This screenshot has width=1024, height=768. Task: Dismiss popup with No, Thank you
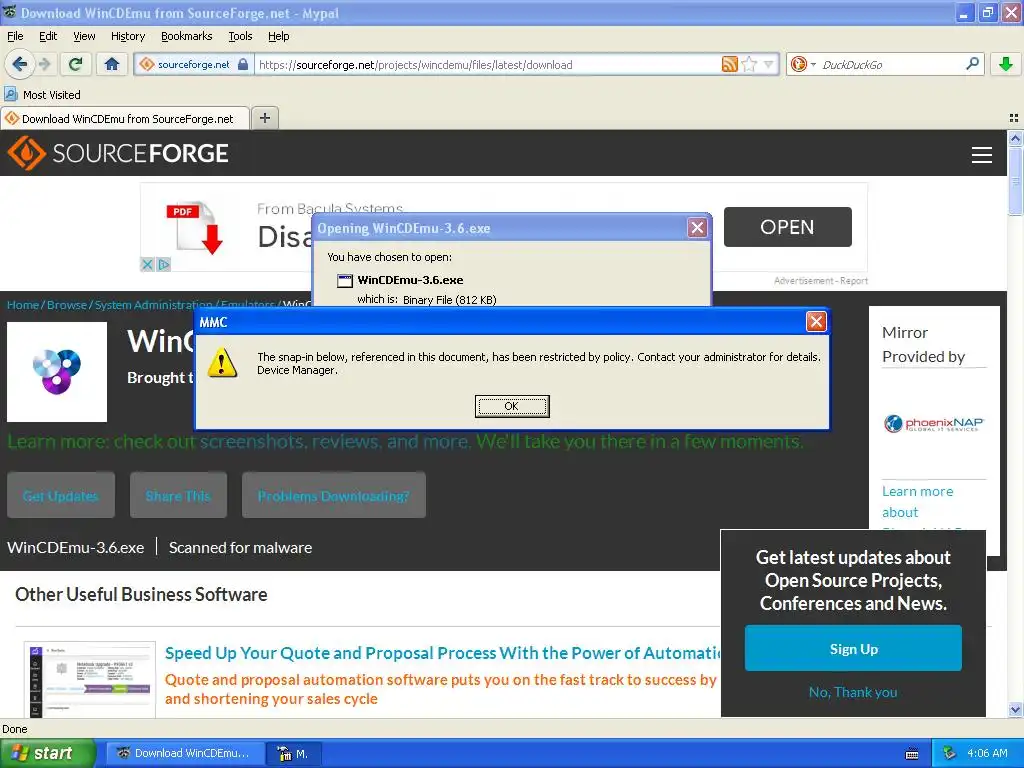click(853, 692)
